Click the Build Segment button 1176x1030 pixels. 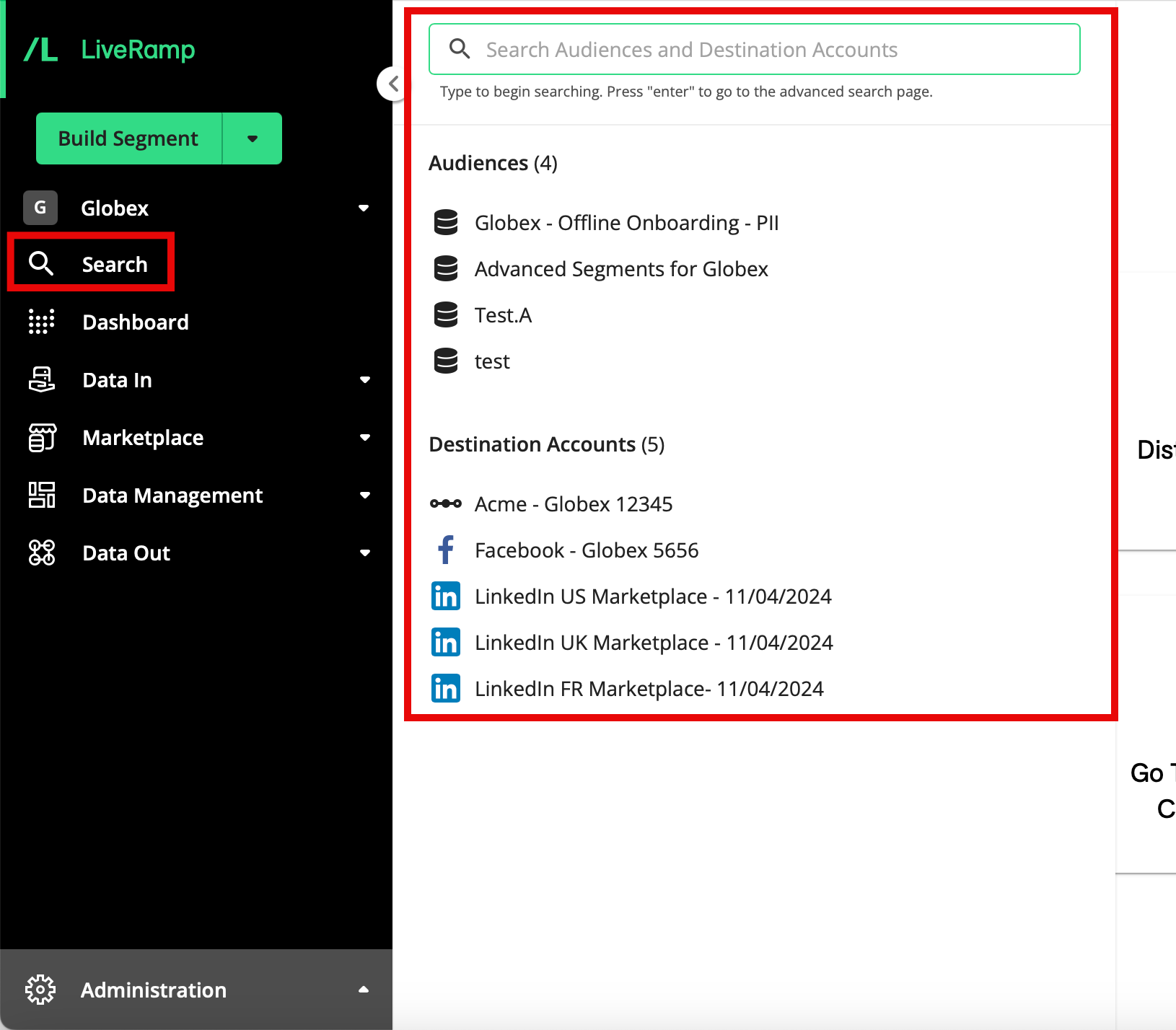coord(128,138)
